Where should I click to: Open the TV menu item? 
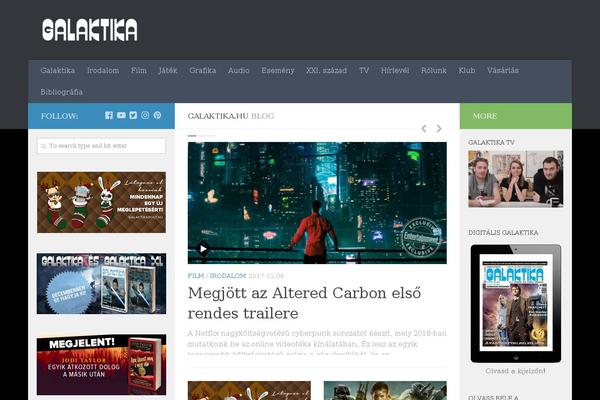pyautogui.click(x=364, y=70)
